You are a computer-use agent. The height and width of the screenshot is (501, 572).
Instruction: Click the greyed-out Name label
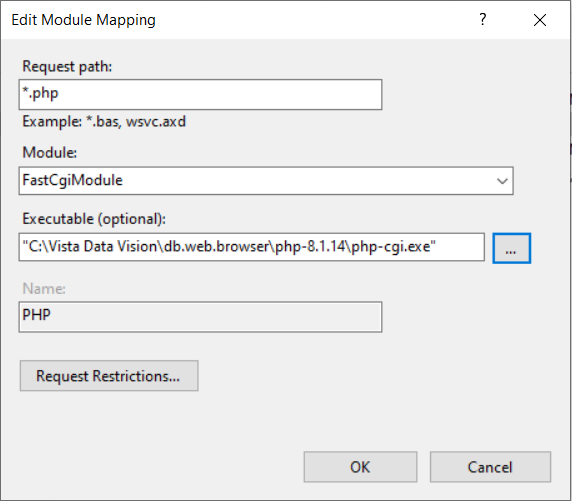44,289
